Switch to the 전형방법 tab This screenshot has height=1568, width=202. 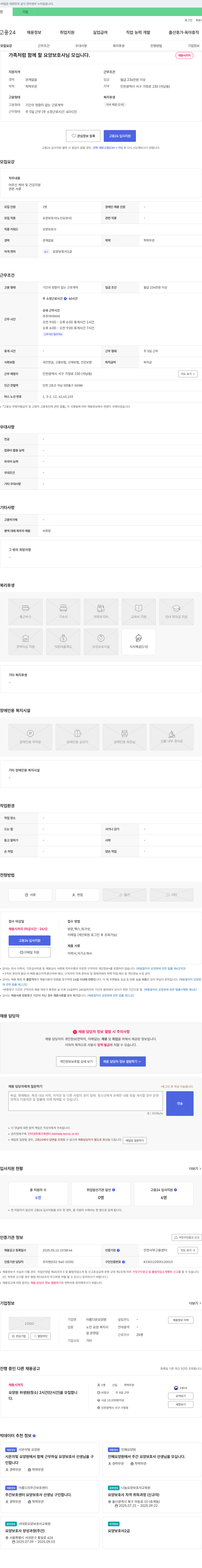pyautogui.click(x=156, y=46)
